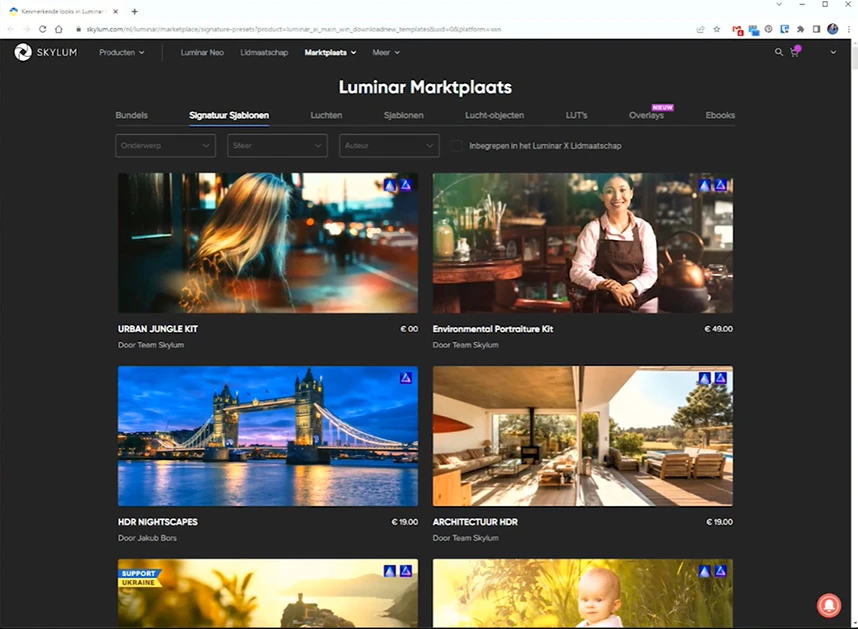
Task: Expand the Meer menu
Action: (386, 53)
